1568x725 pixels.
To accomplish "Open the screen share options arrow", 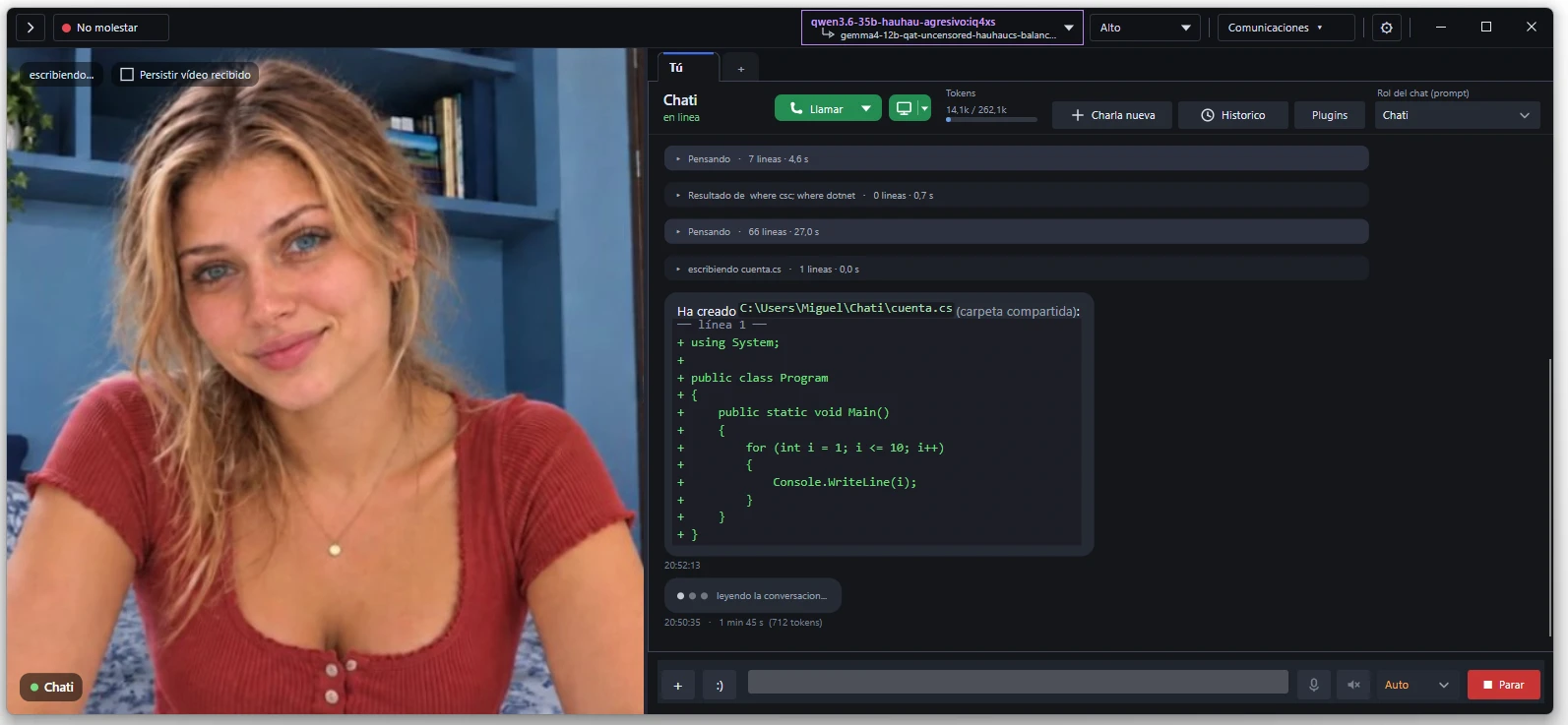I will (x=924, y=108).
